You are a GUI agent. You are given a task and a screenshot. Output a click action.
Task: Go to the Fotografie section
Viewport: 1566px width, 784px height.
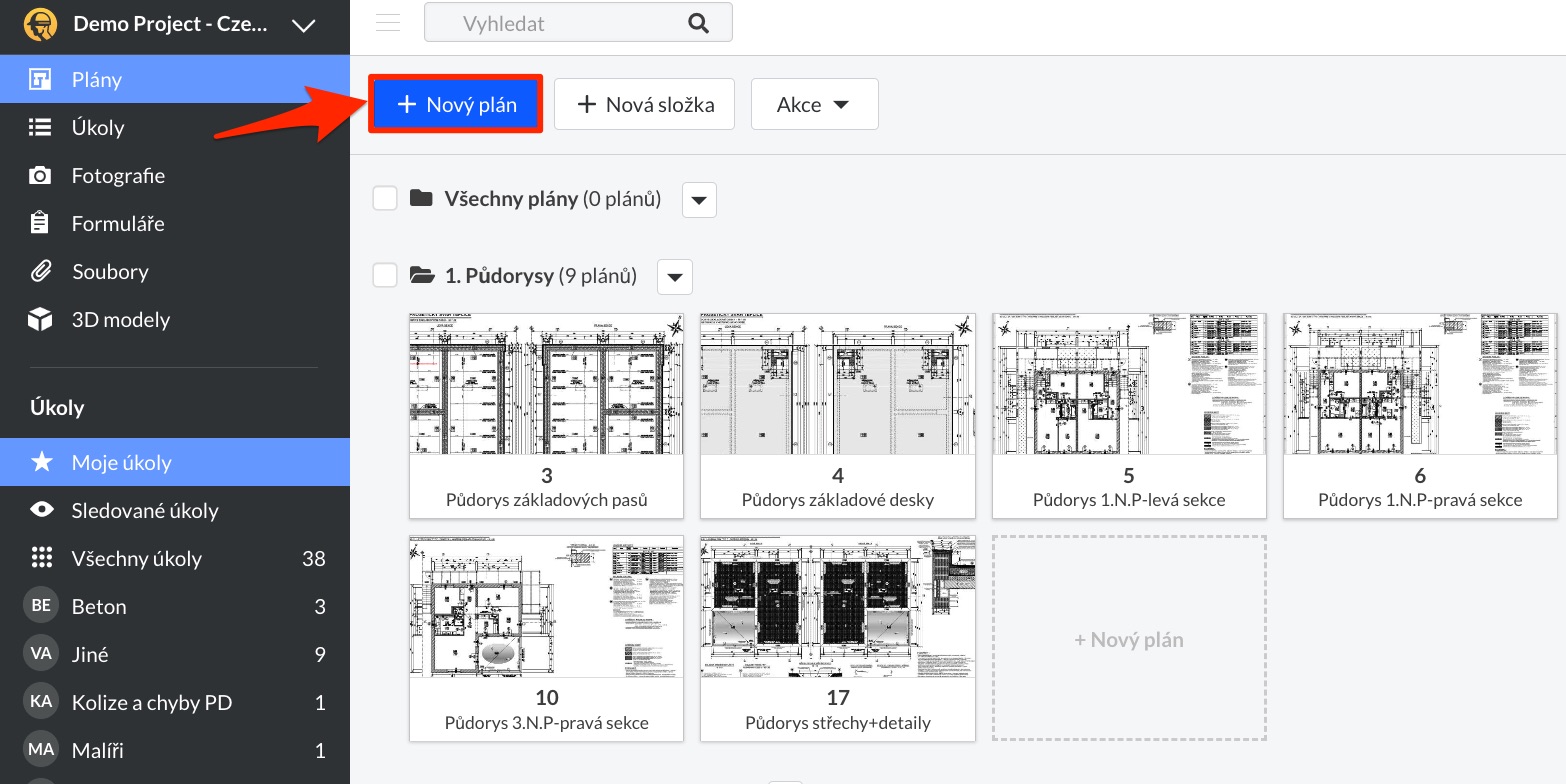175,175
